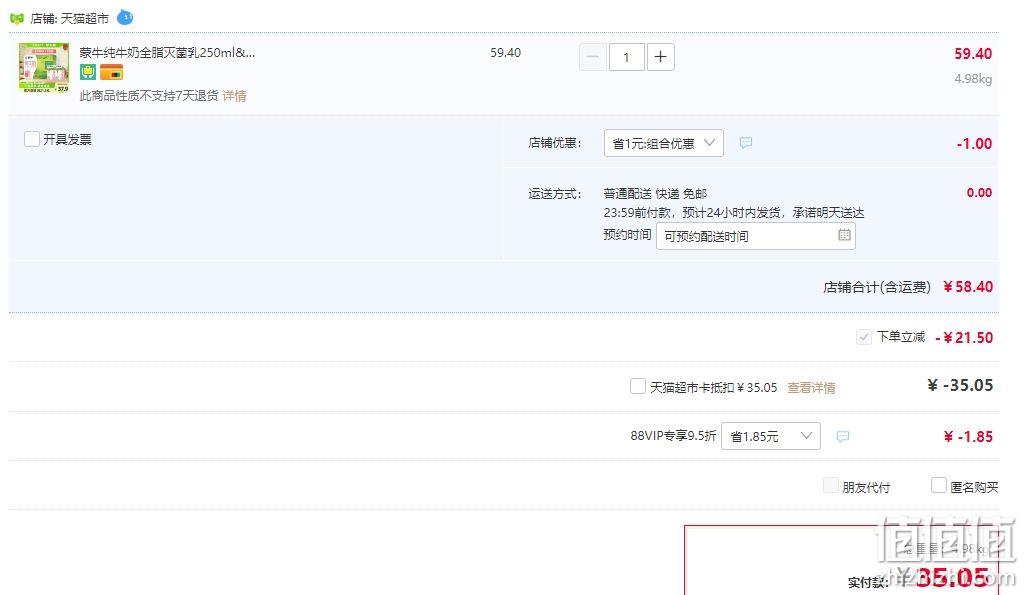This screenshot has width=1025, height=595.
Task: Toggle the 朋友代付 checkbox
Action: click(831, 486)
